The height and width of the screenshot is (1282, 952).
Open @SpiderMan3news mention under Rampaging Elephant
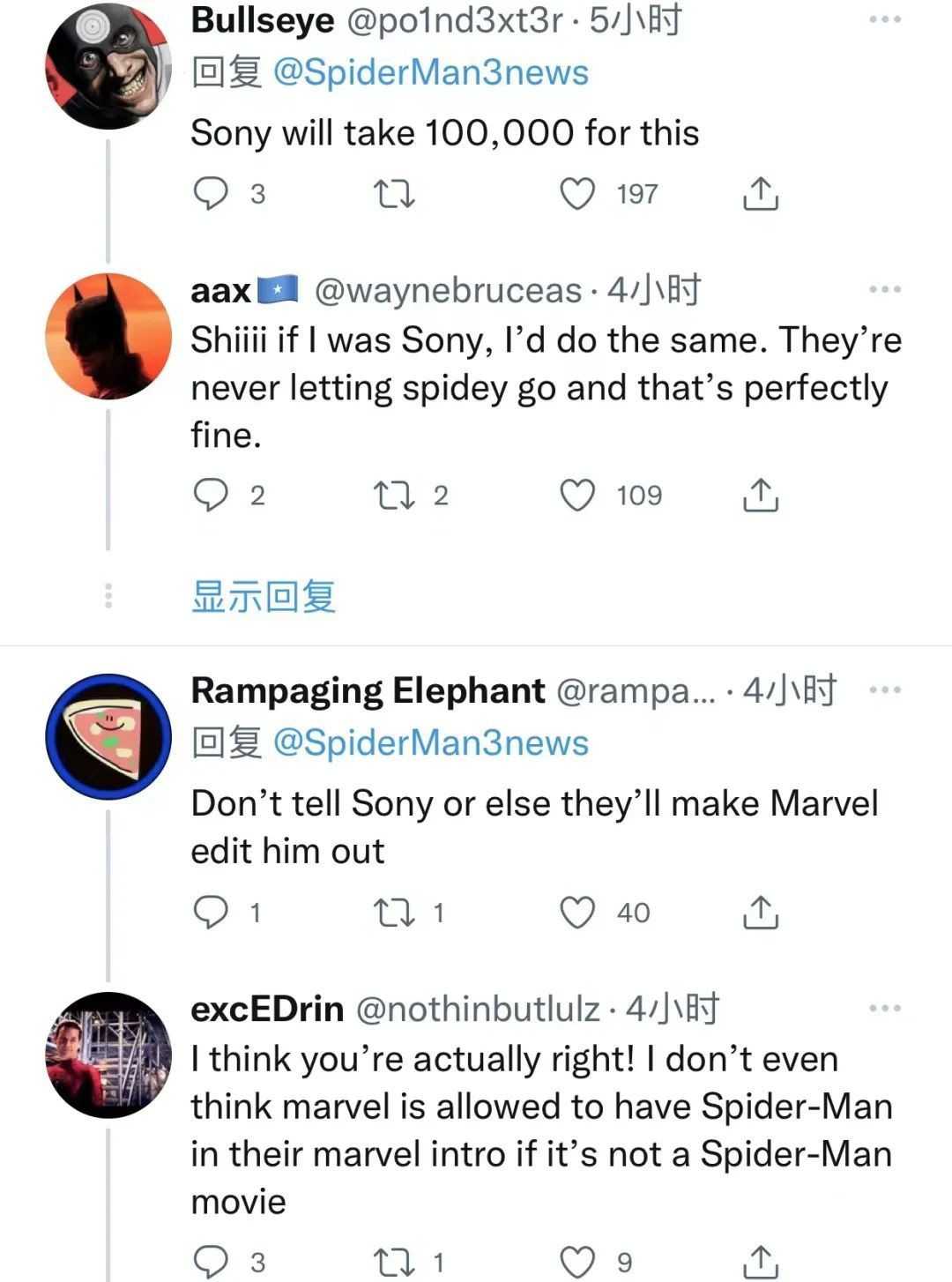coord(431,742)
